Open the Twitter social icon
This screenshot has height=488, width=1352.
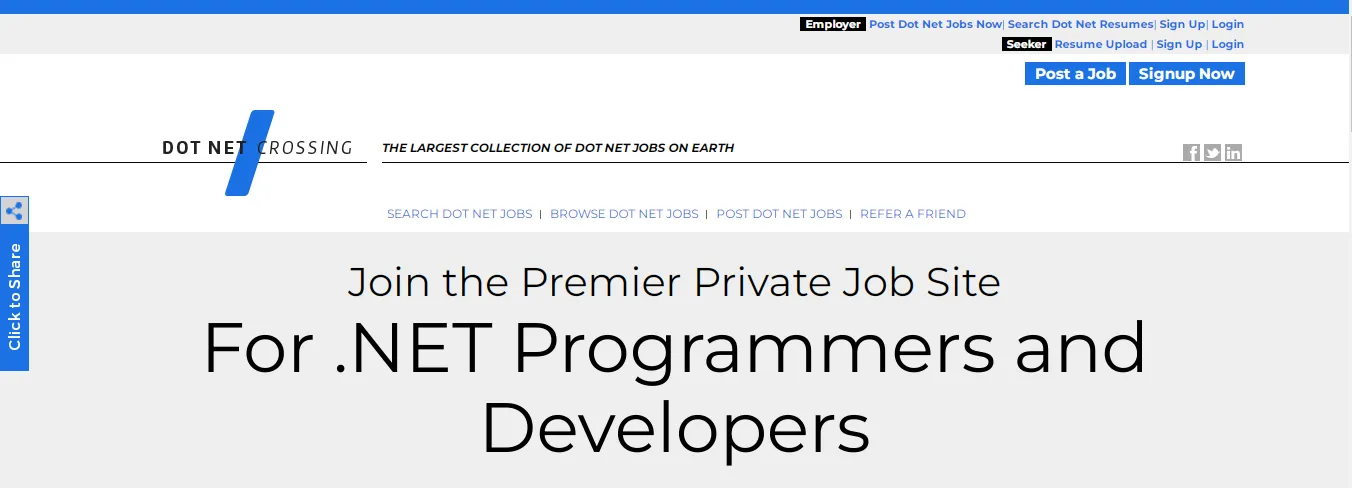pyautogui.click(x=1212, y=153)
